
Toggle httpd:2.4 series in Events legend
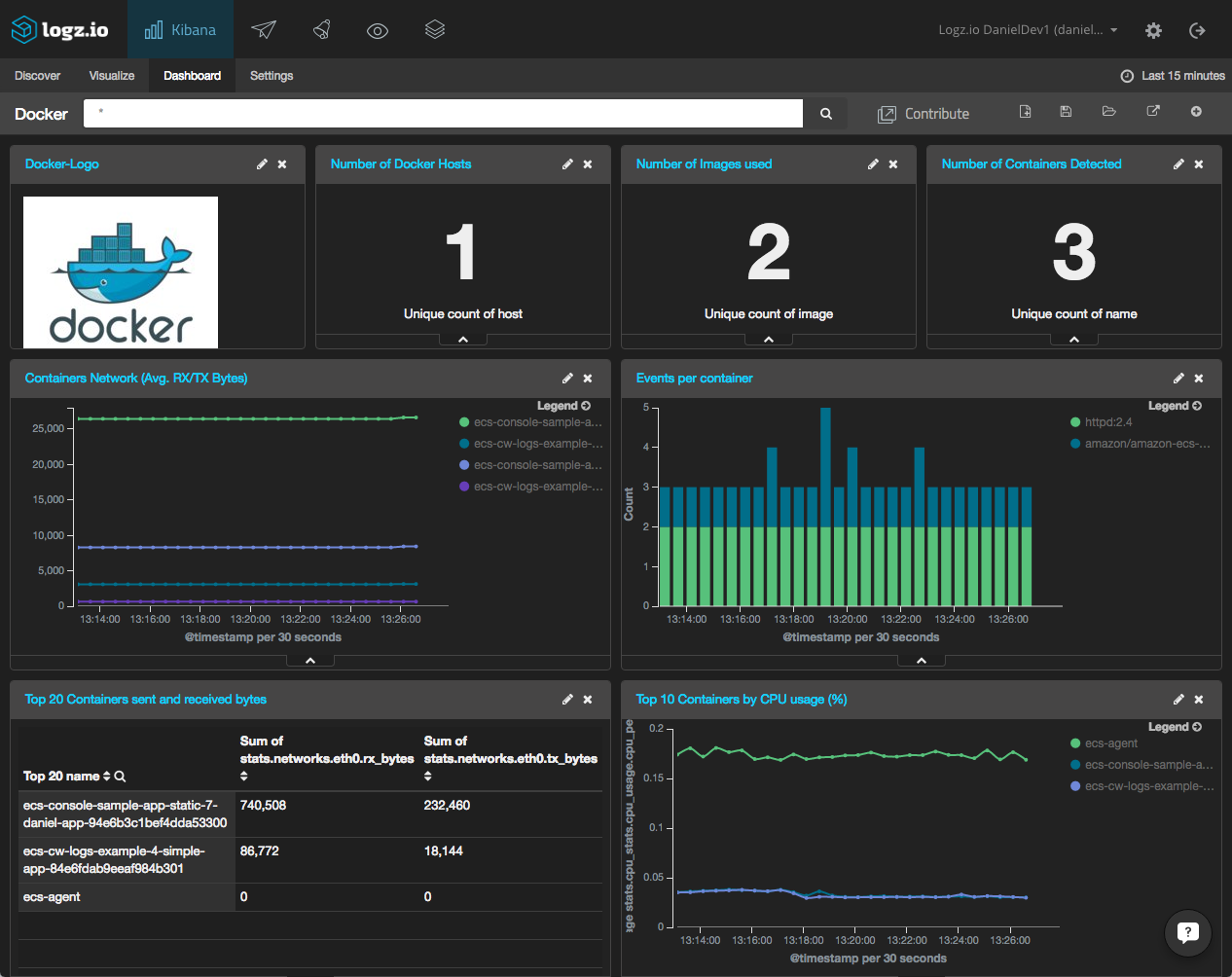point(1108,422)
